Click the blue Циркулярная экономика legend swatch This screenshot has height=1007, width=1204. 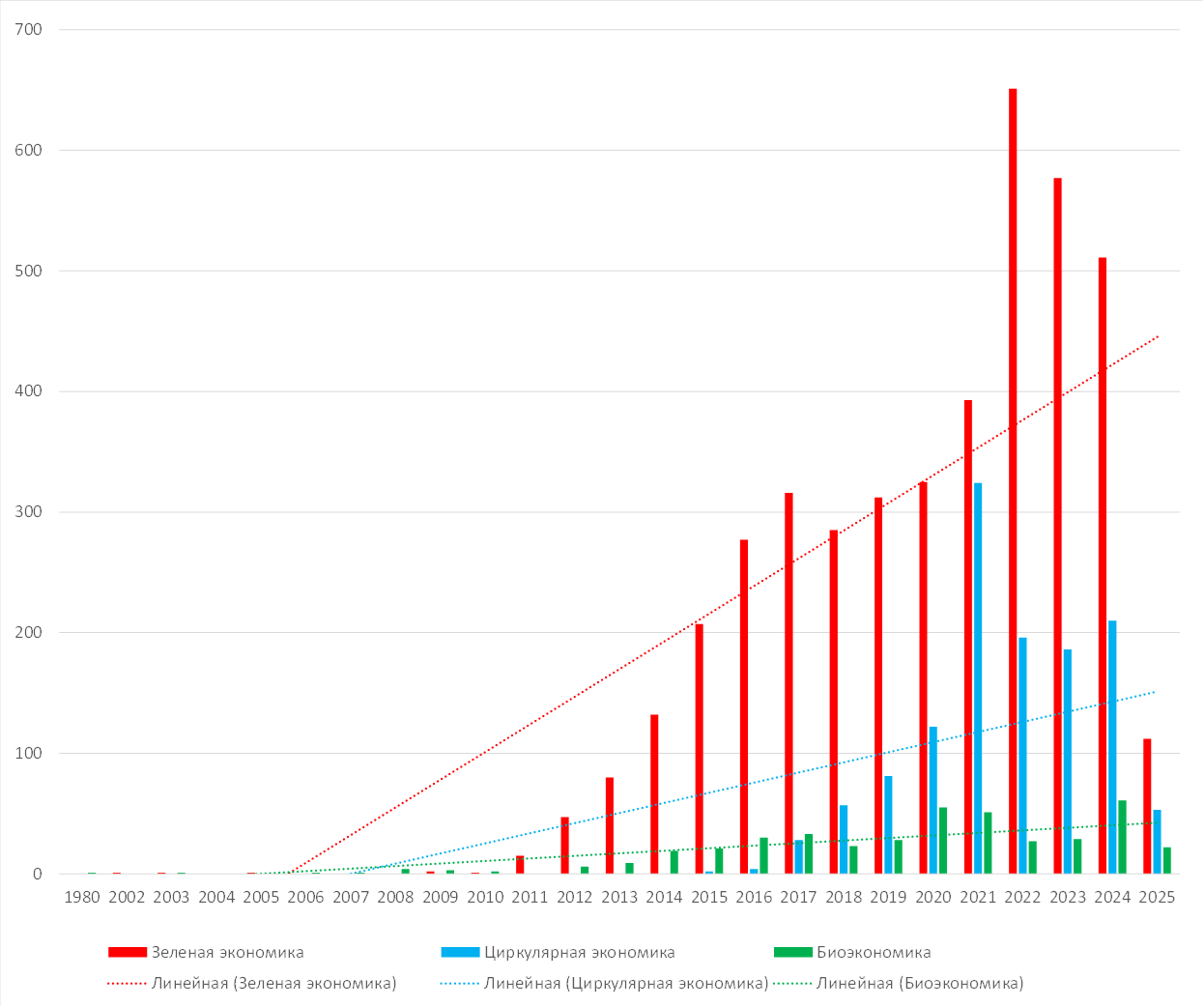click(459, 952)
